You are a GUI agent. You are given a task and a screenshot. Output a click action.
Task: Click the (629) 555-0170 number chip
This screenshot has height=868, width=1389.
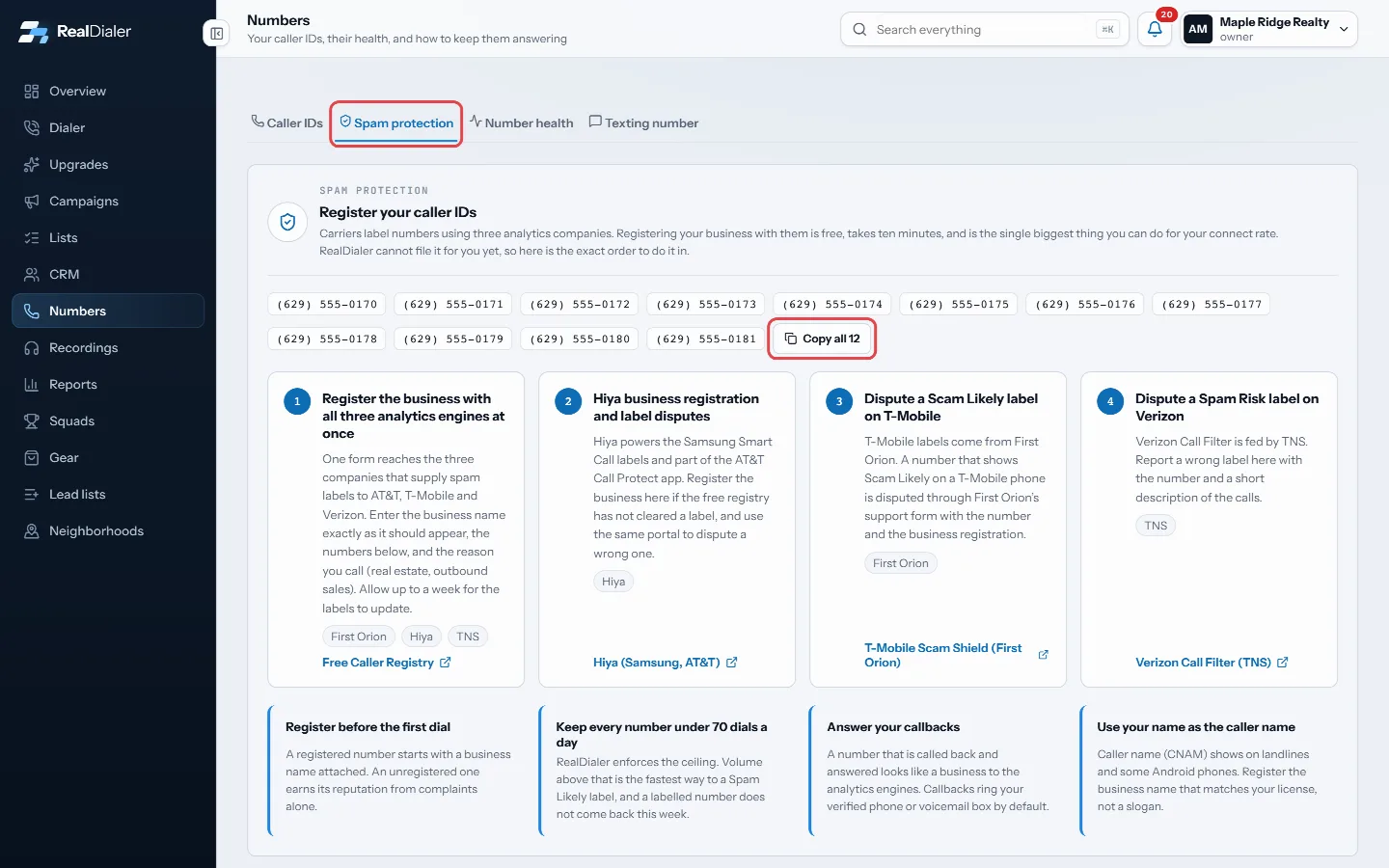click(x=327, y=305)
